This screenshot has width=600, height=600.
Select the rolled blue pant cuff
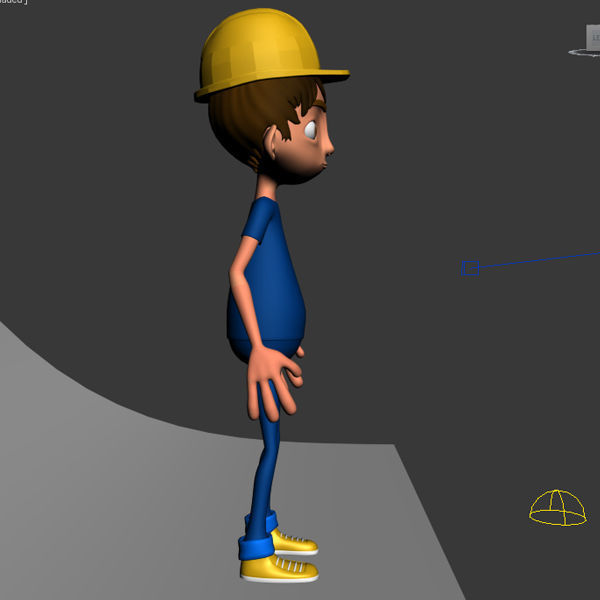click(x=256, y=548)
